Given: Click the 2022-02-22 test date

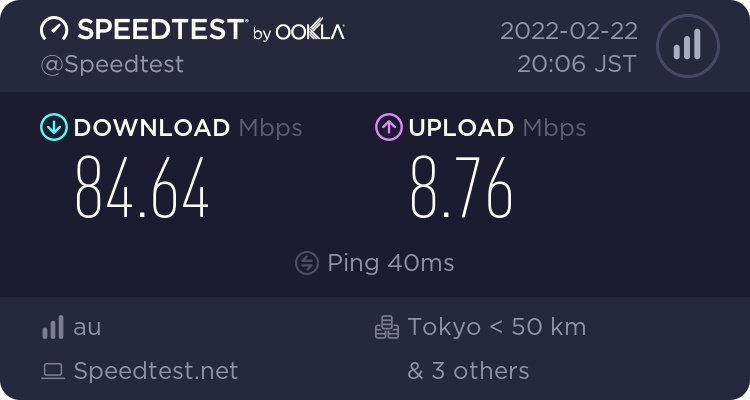Looking at the screenshot, I should tap(568, 30).
